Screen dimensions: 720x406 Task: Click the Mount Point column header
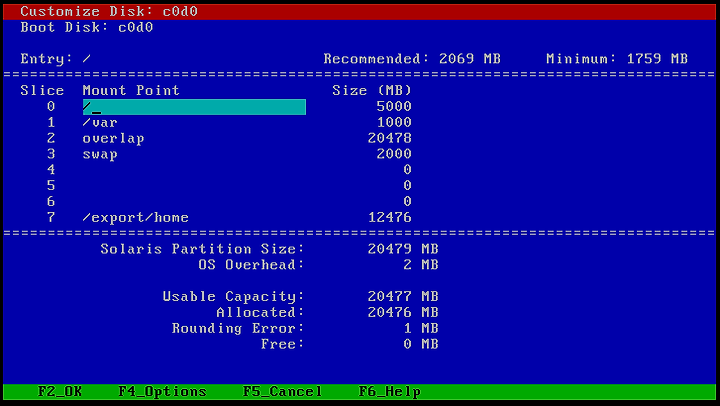click(131, 90)
